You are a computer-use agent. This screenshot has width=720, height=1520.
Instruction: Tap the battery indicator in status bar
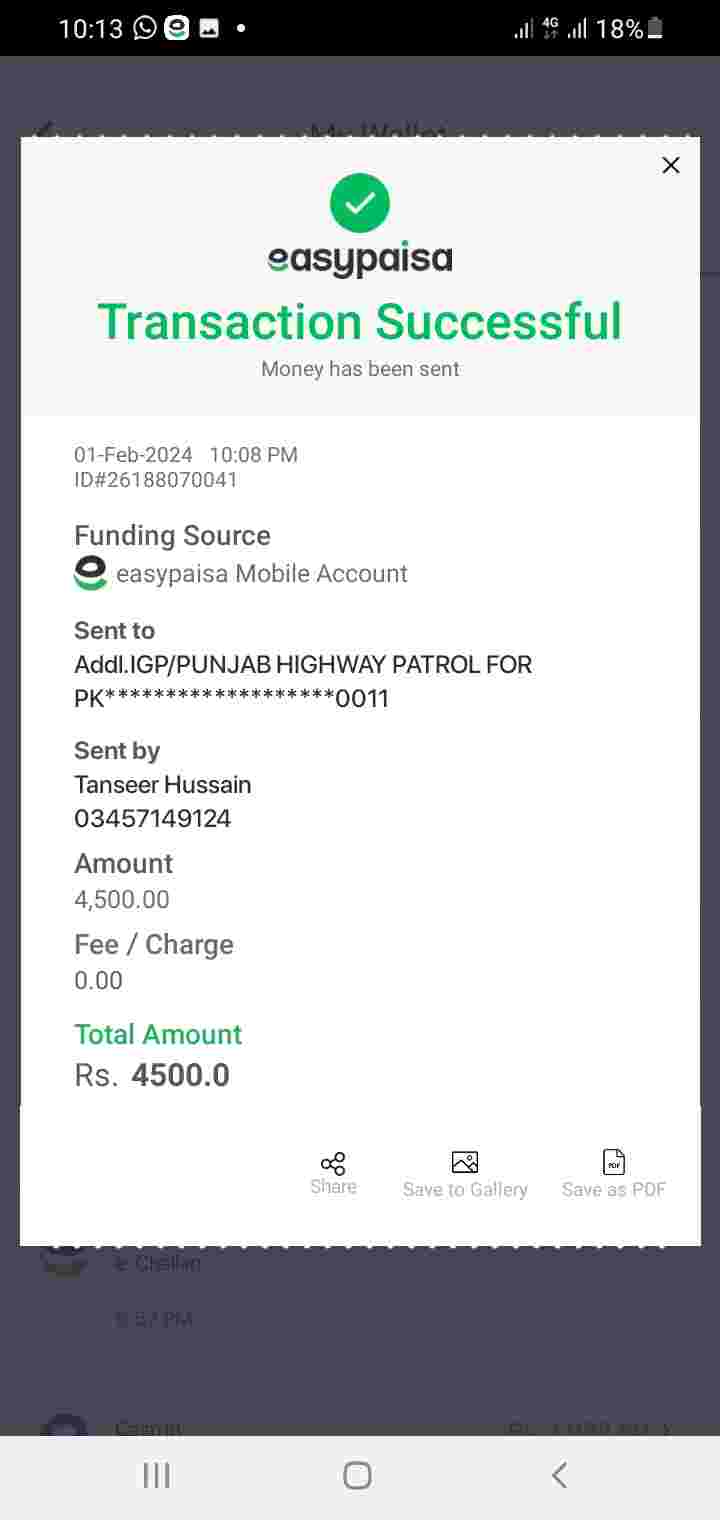(655, 28)
